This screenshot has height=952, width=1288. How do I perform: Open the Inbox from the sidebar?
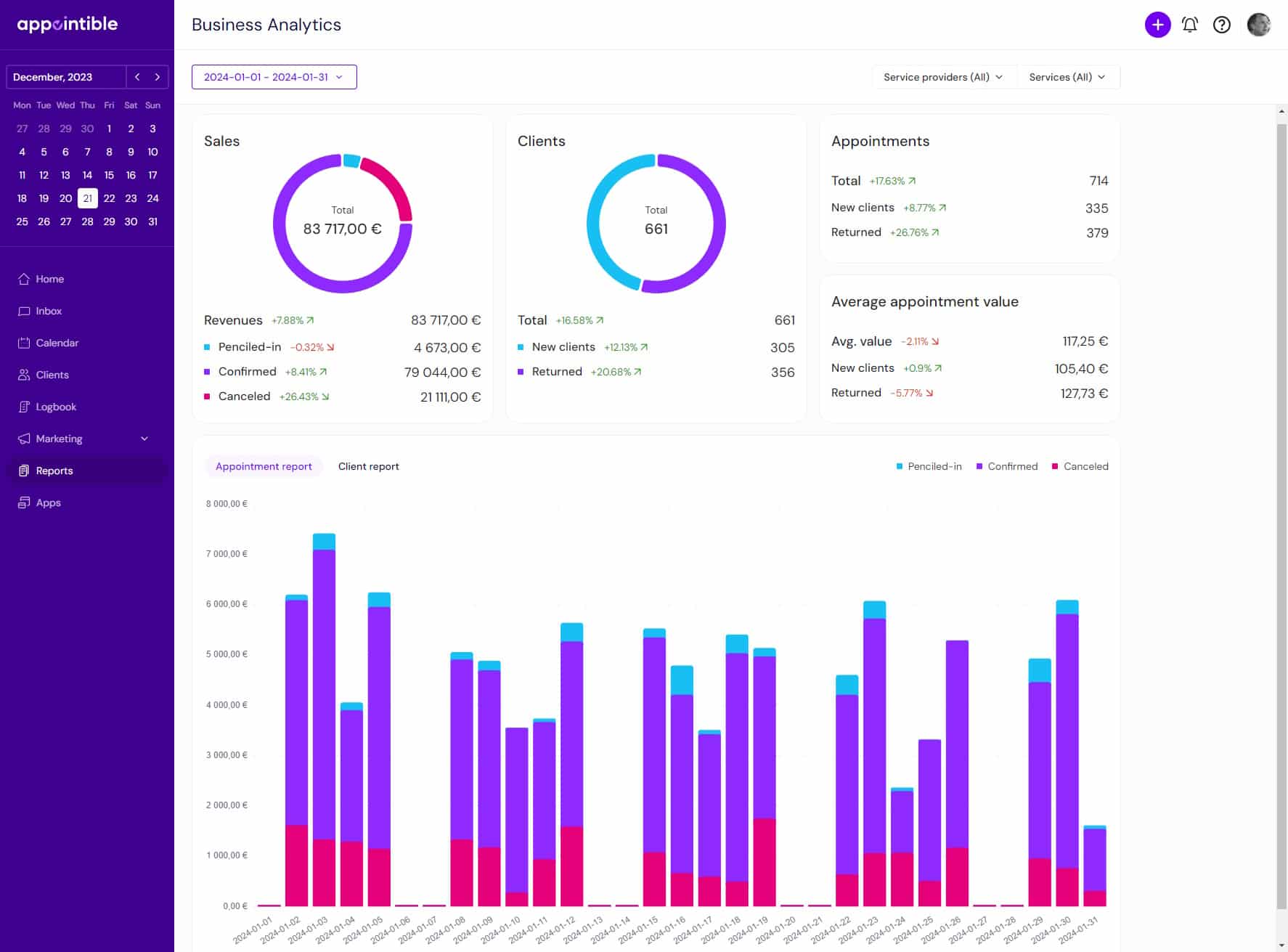(x=49, y=311)
